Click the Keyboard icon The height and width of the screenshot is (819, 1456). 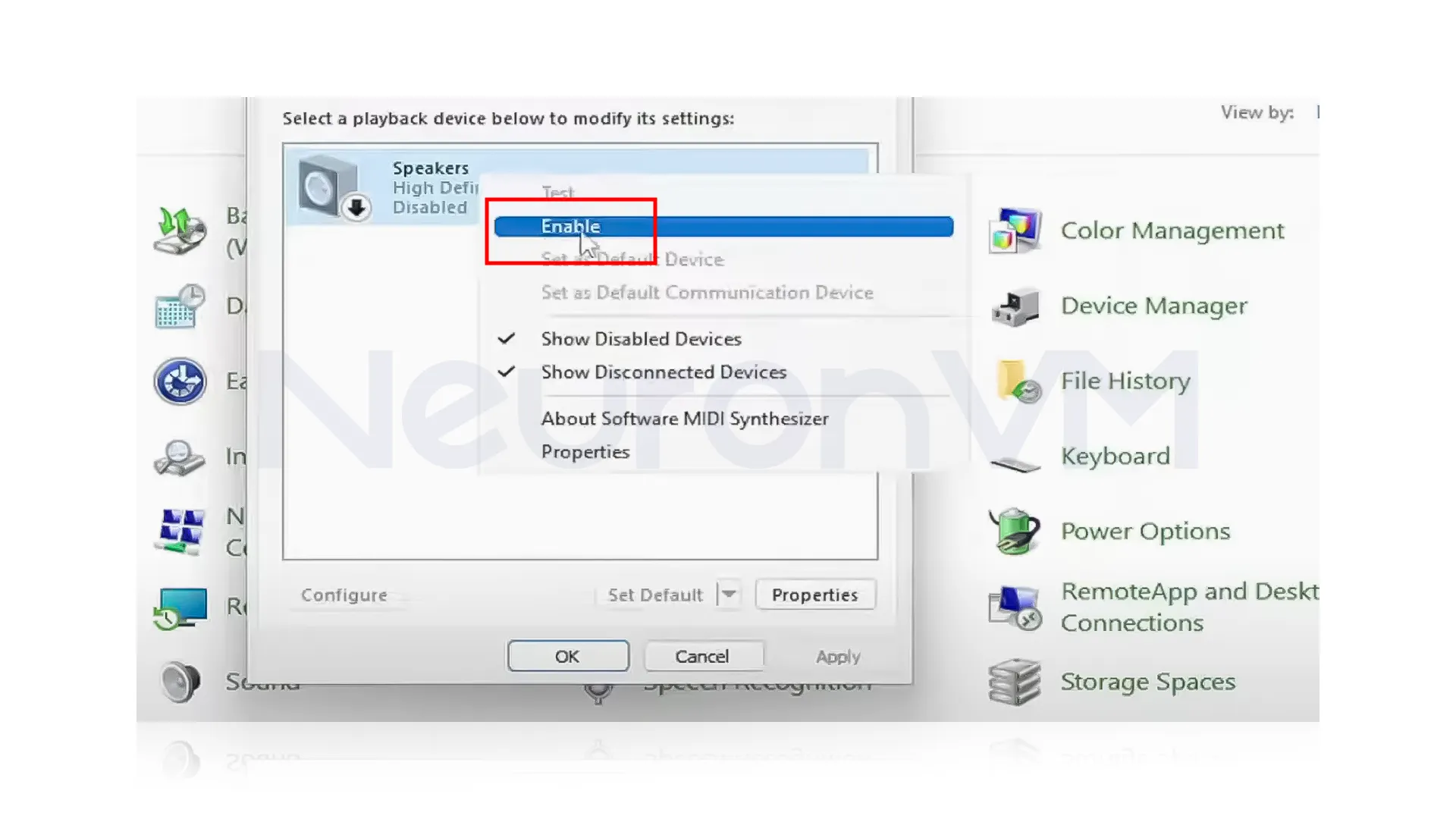(1015, 464)
